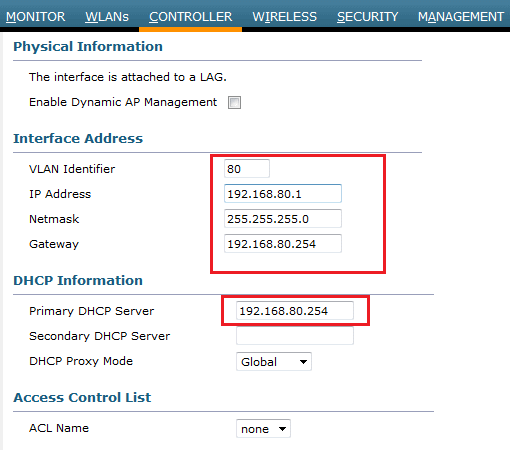The width and height of the screenshot is (510, 450).
Task: Click the Primary DHCP Server field
Action: tap(295, 311)
